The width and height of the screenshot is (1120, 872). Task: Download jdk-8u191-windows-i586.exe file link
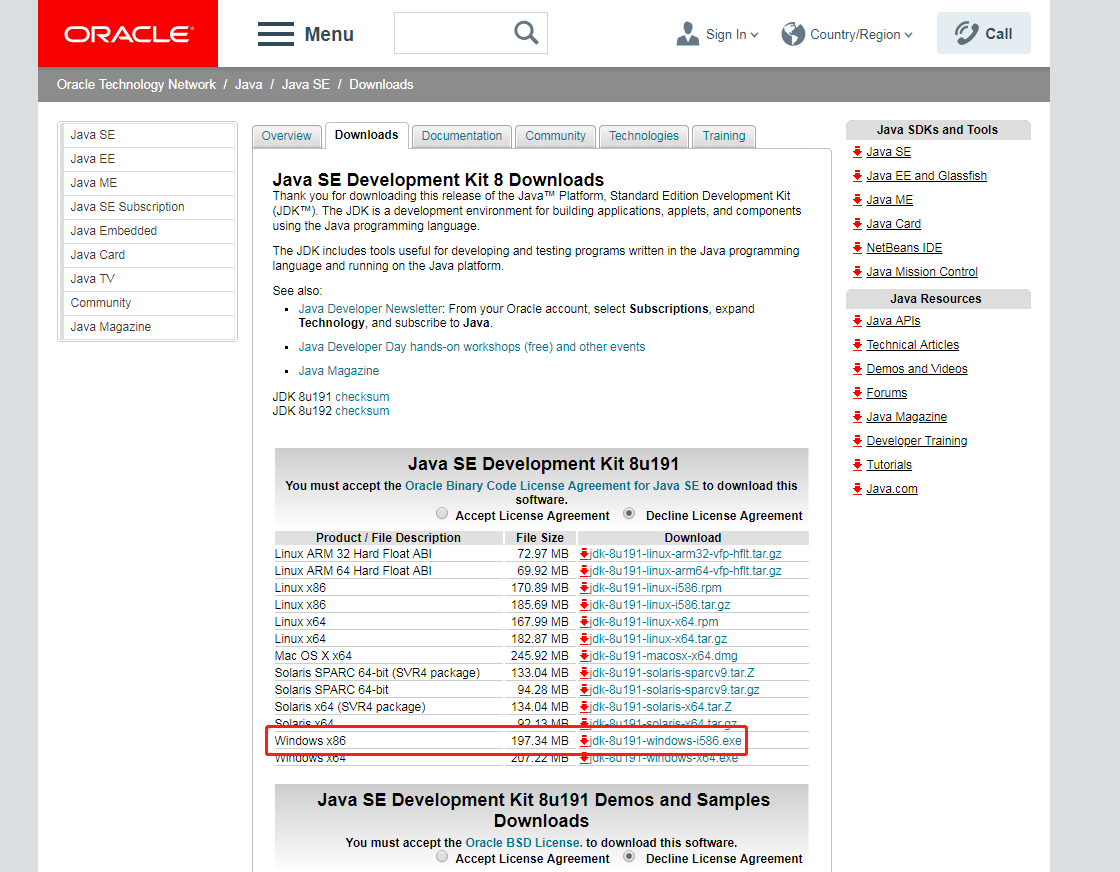tap(666, 741)
